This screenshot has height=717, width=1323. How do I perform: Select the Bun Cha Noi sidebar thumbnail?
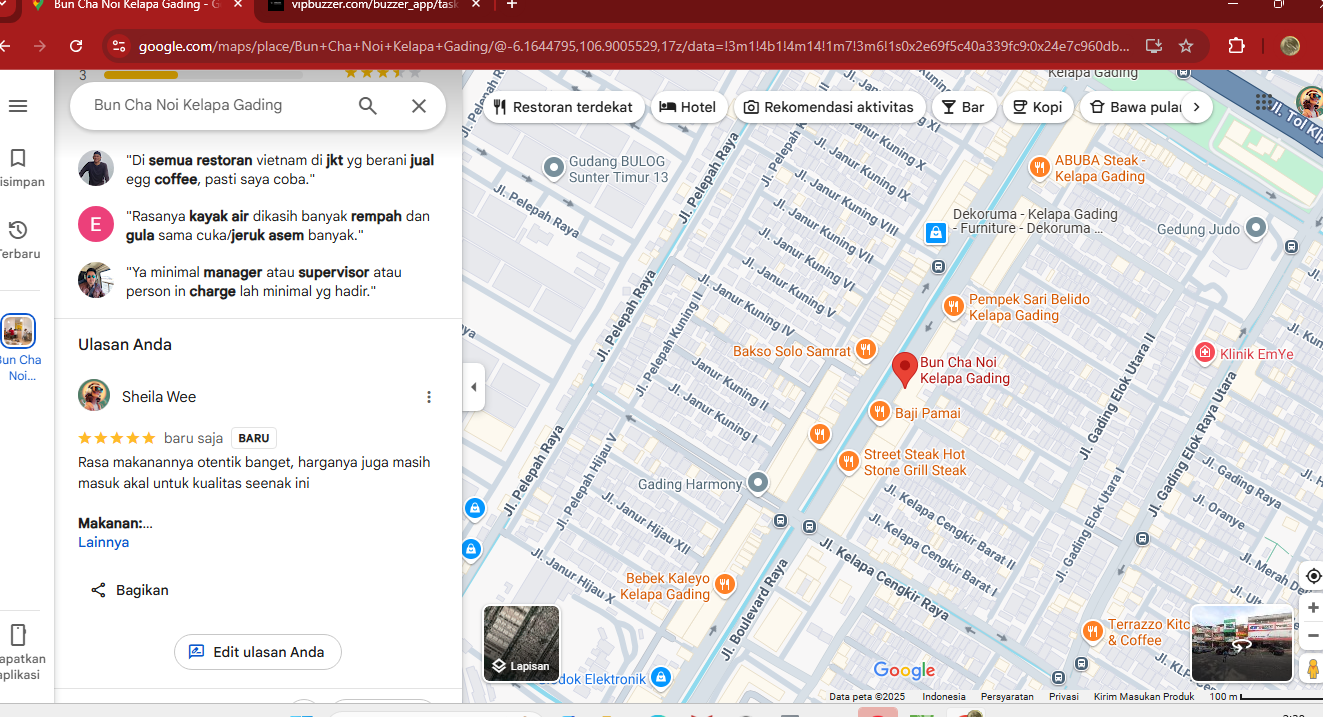(x=19, y=330)
